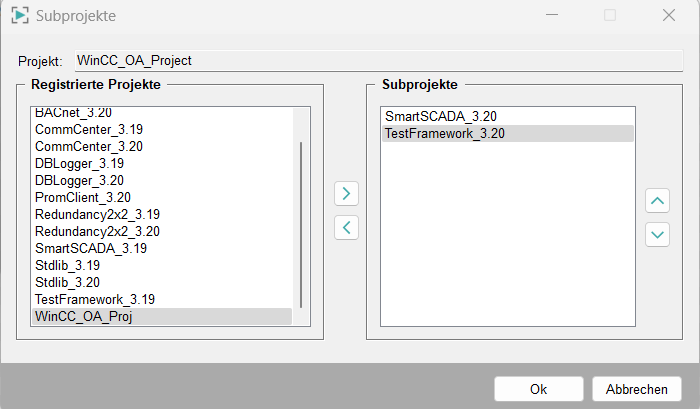Select PromClient_3.20 entry
The height and width of the screenshot is (409, 700).
[162, 197]
